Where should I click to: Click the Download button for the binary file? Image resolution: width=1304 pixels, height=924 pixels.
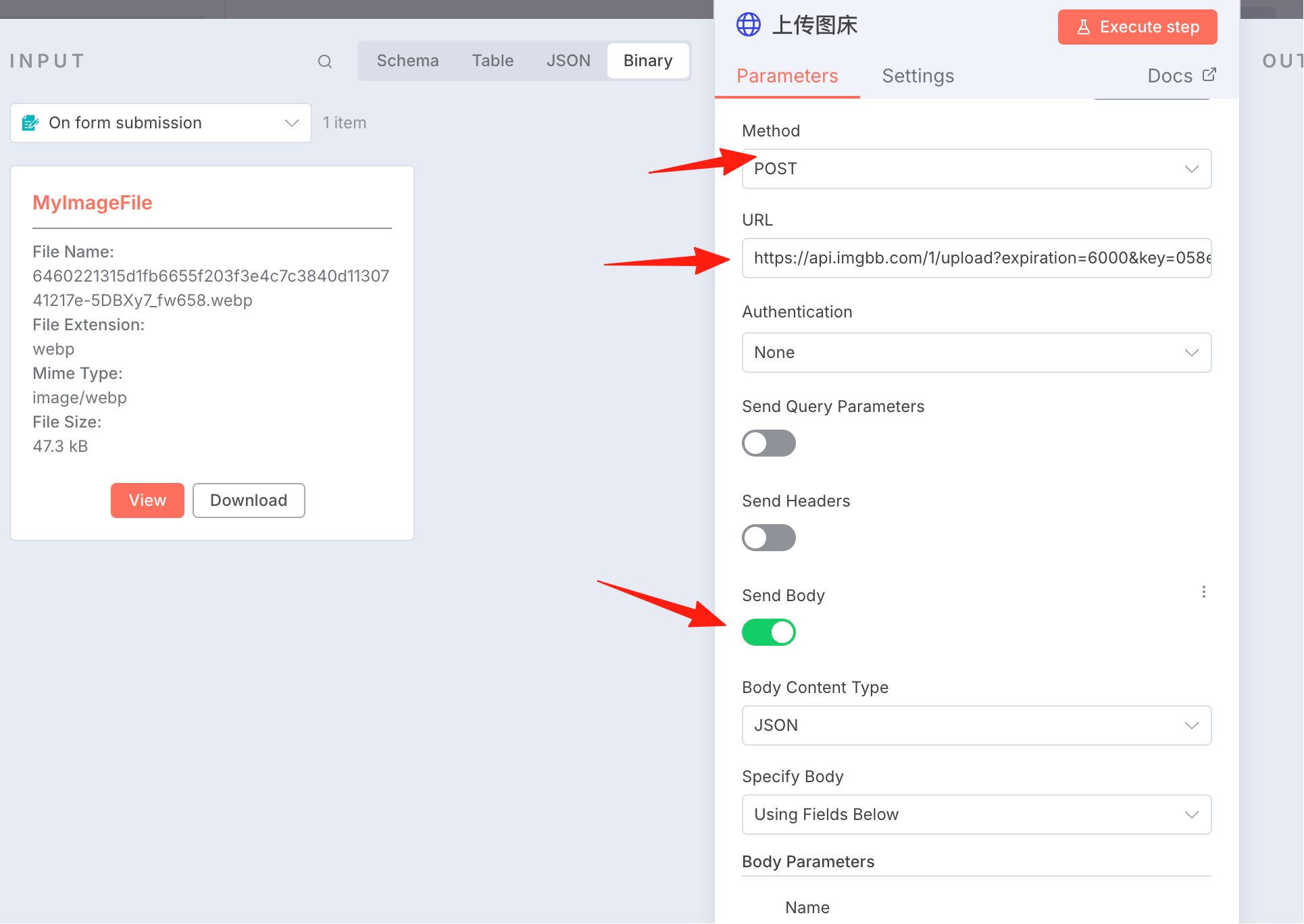pyautogui.click(x=249, y=500)
